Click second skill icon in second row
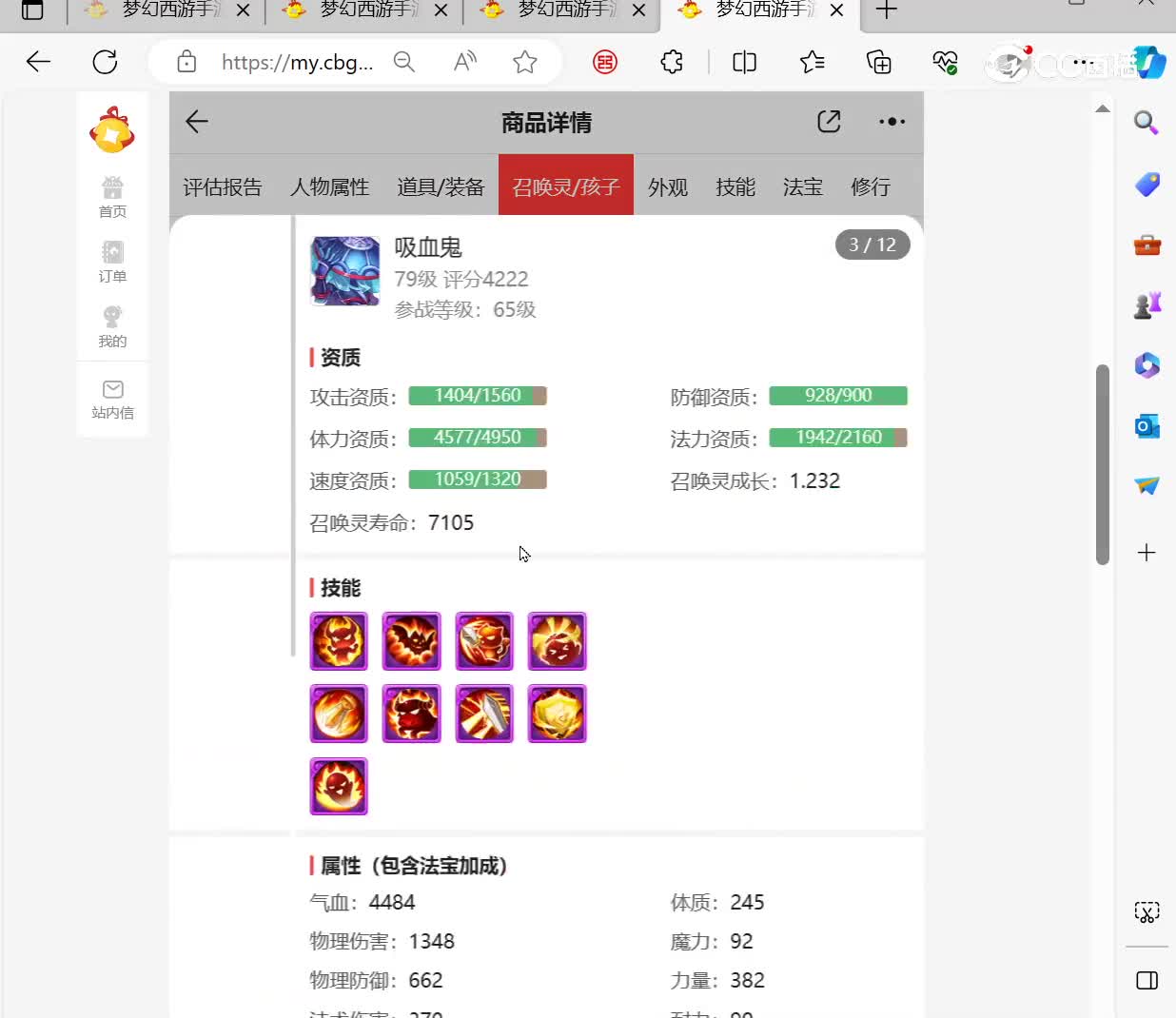Screen dimensions: 1176x1018 click(x=412, y=714)
